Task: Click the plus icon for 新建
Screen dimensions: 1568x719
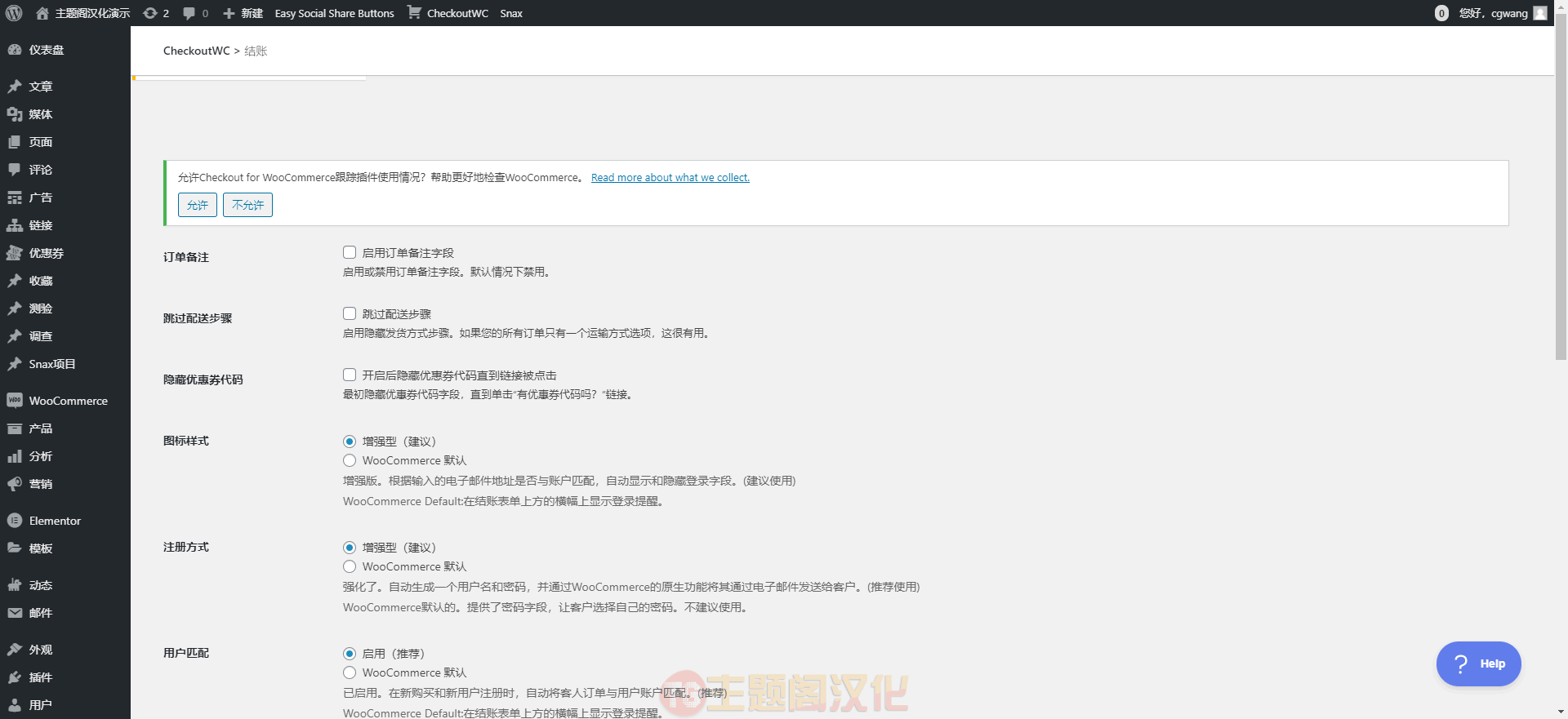Action: [x=229, y=13]
